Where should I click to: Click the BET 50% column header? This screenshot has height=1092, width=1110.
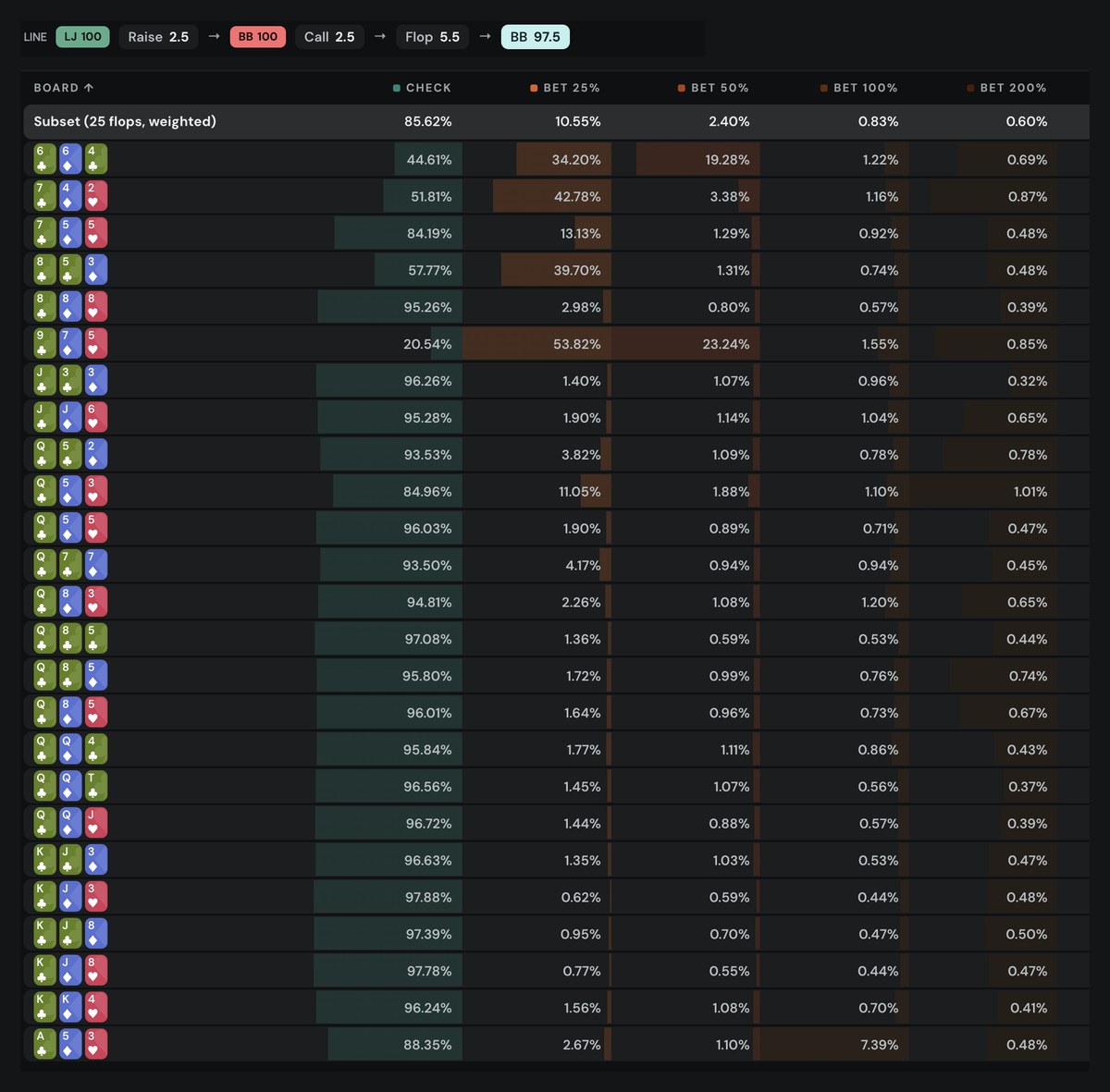(713, 88)
